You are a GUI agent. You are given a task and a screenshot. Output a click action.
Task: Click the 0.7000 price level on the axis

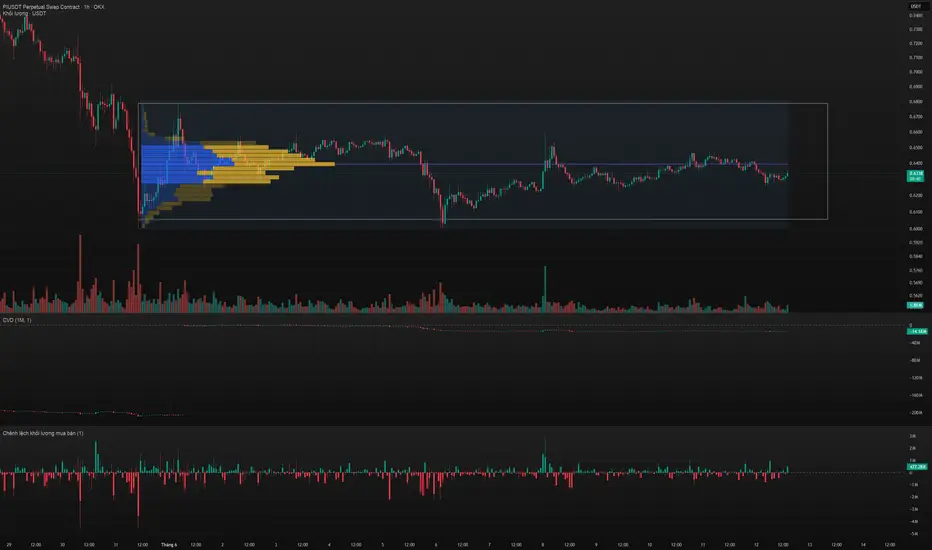pyautogui.click(x=915, y=72)
